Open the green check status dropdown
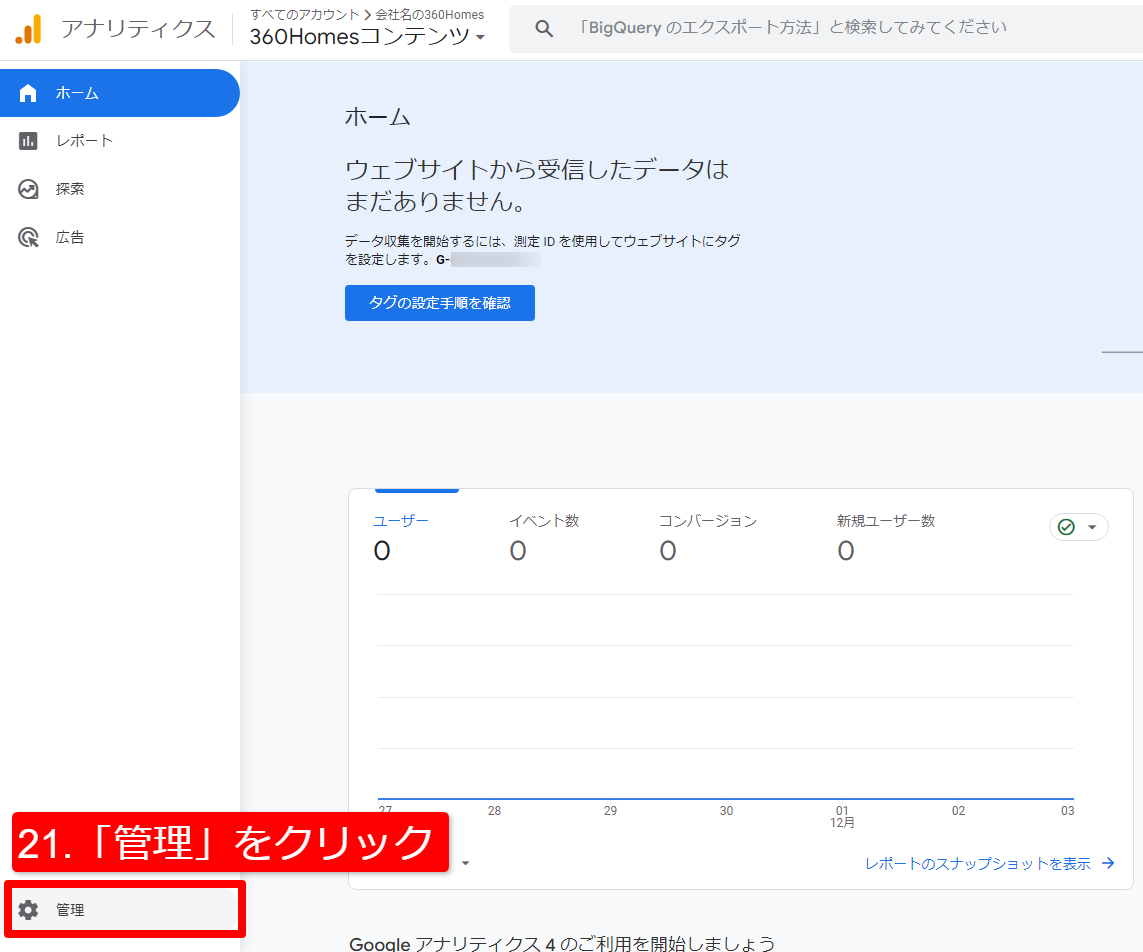This screenshot has width=1143, height=952. (x=1078, y=527)
